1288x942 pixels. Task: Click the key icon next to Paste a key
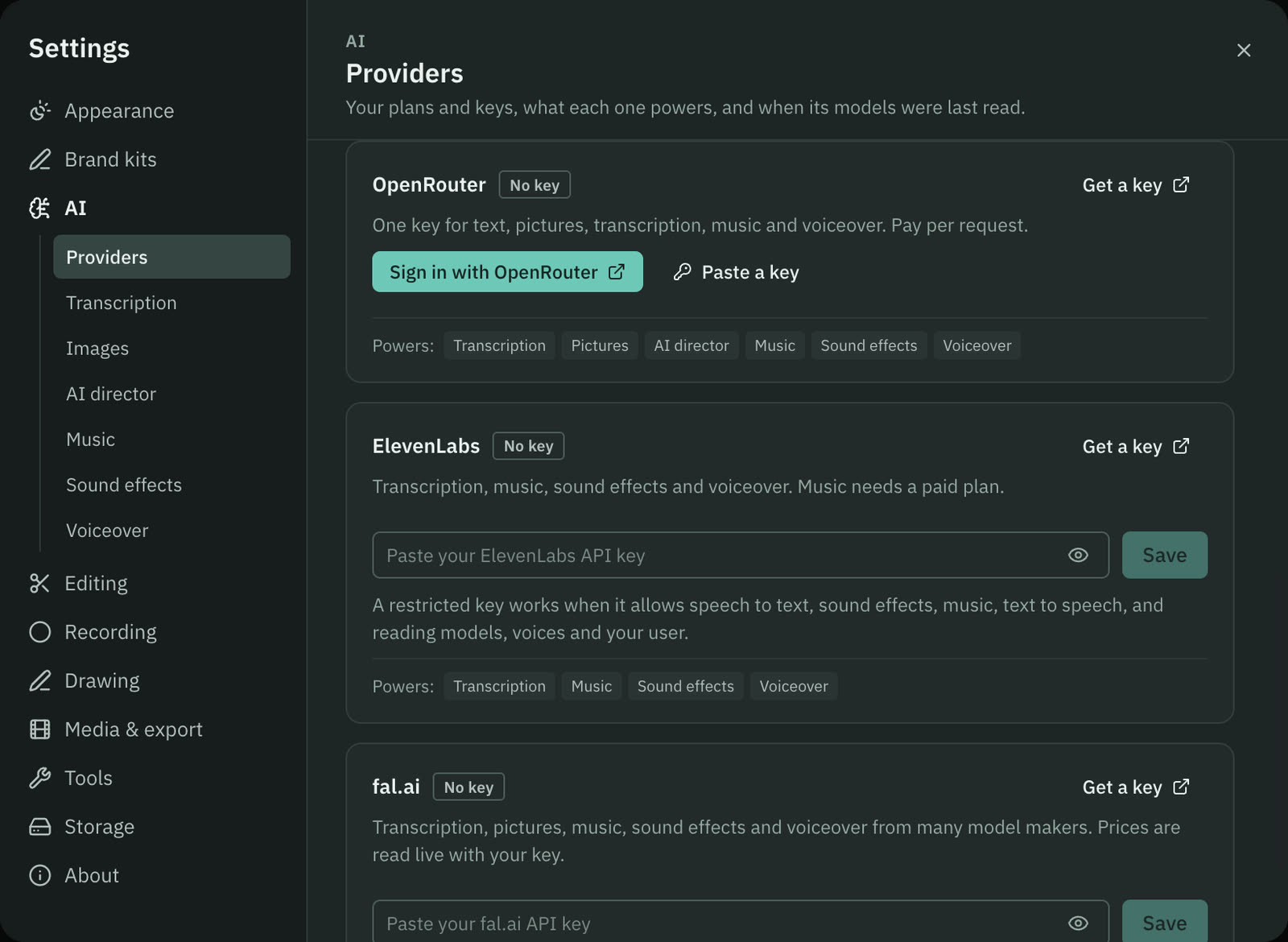coord(683,272)
